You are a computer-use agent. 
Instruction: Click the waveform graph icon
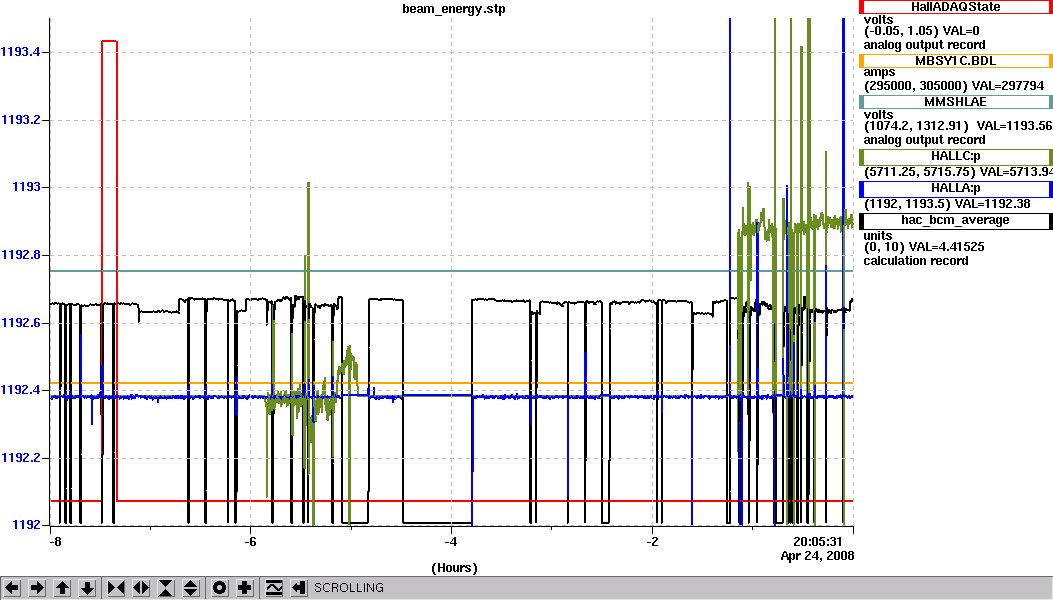point(273,588)
